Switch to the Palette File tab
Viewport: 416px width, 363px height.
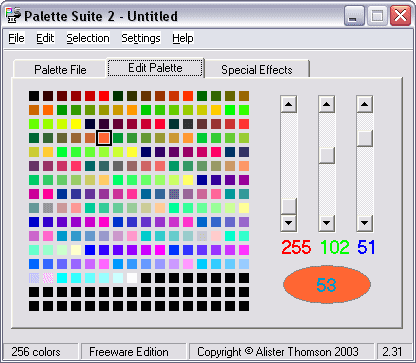tap(60, 70)
